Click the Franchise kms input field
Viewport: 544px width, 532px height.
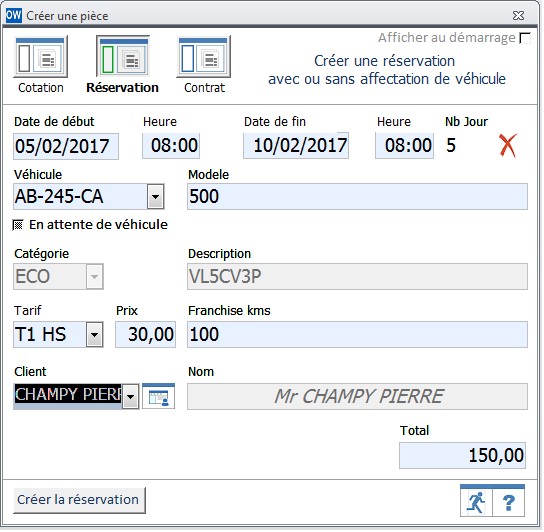point(358,335)
